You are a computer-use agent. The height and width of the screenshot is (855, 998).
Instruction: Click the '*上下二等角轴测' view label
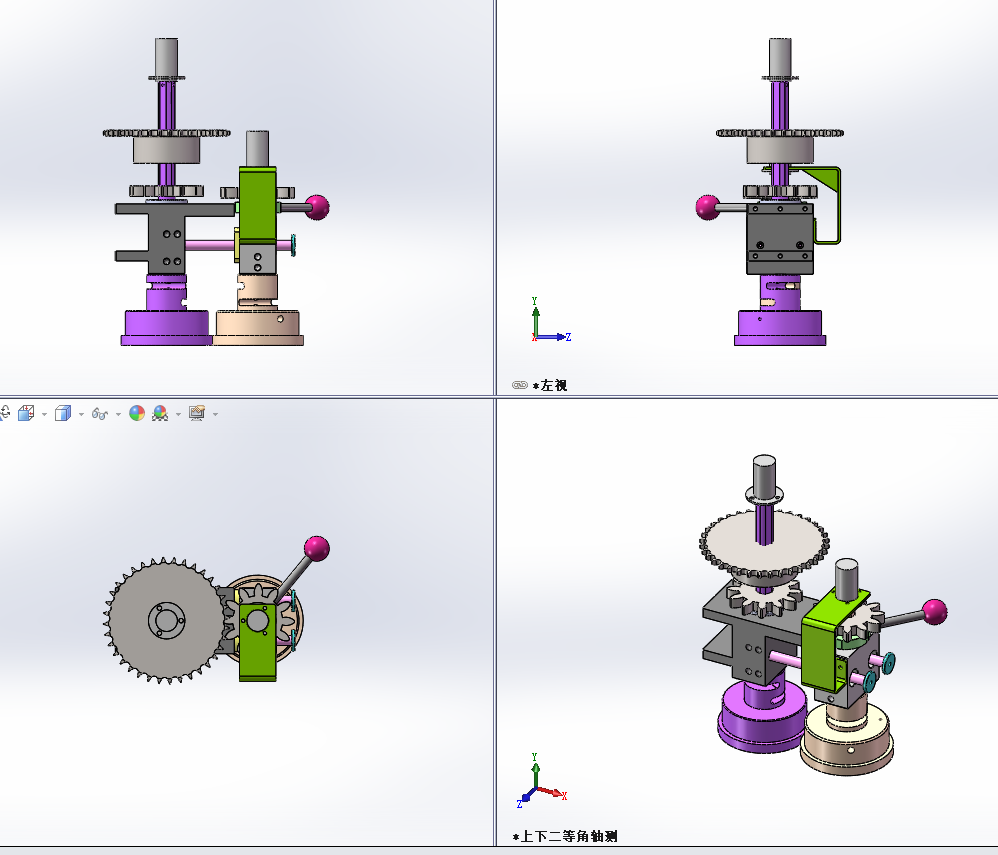click(565, 837)
